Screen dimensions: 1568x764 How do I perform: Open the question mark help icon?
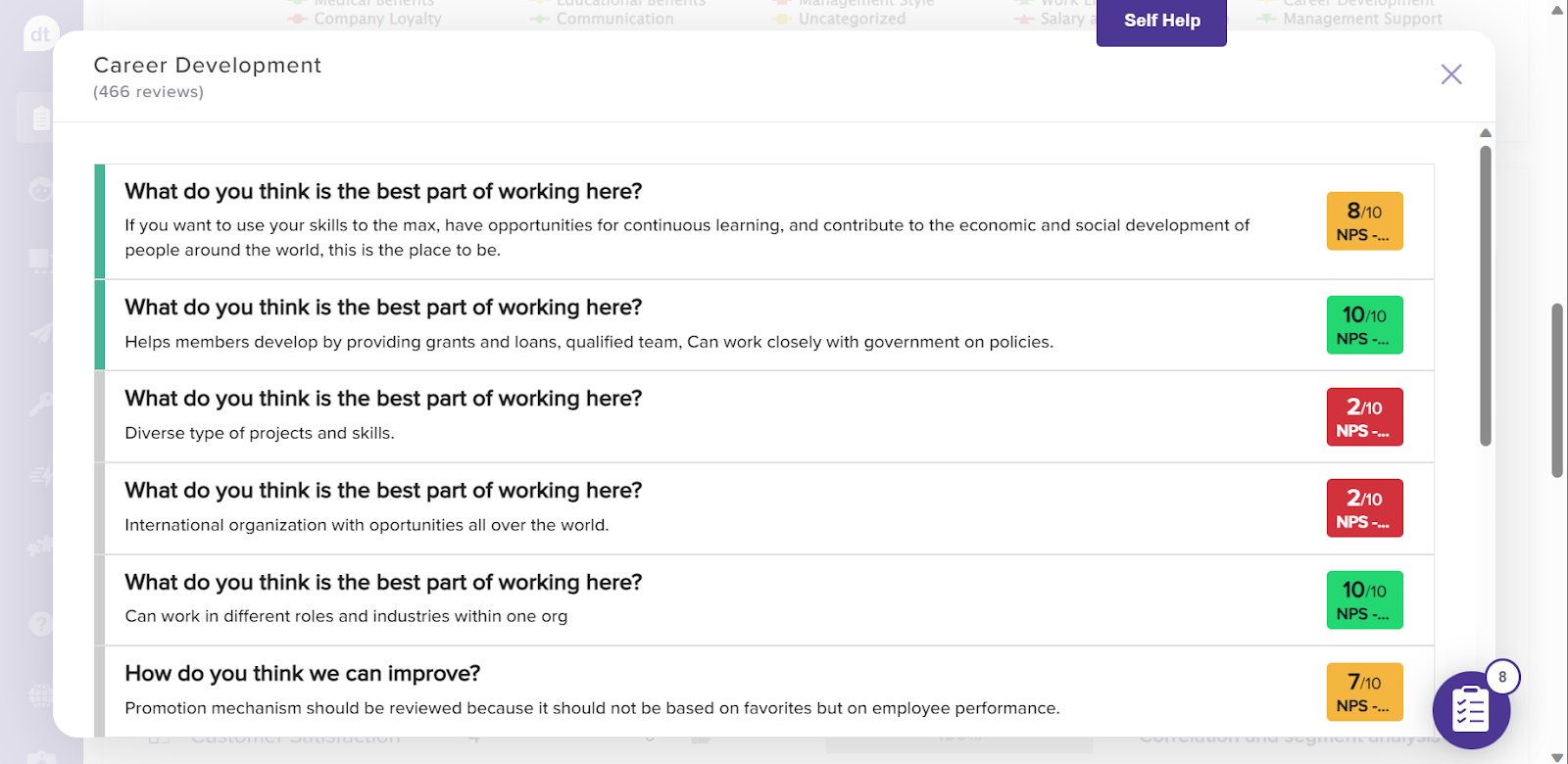[x=40, y=623]
